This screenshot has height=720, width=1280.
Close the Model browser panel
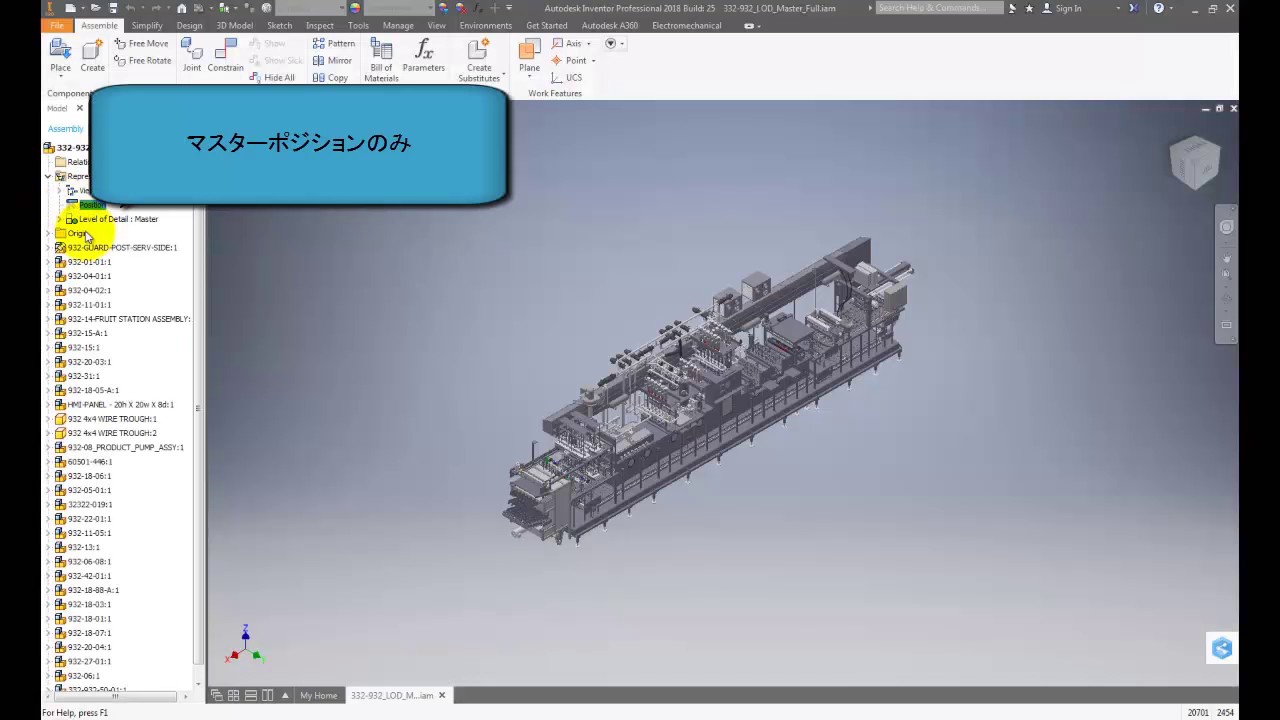[x=80, y=108]
